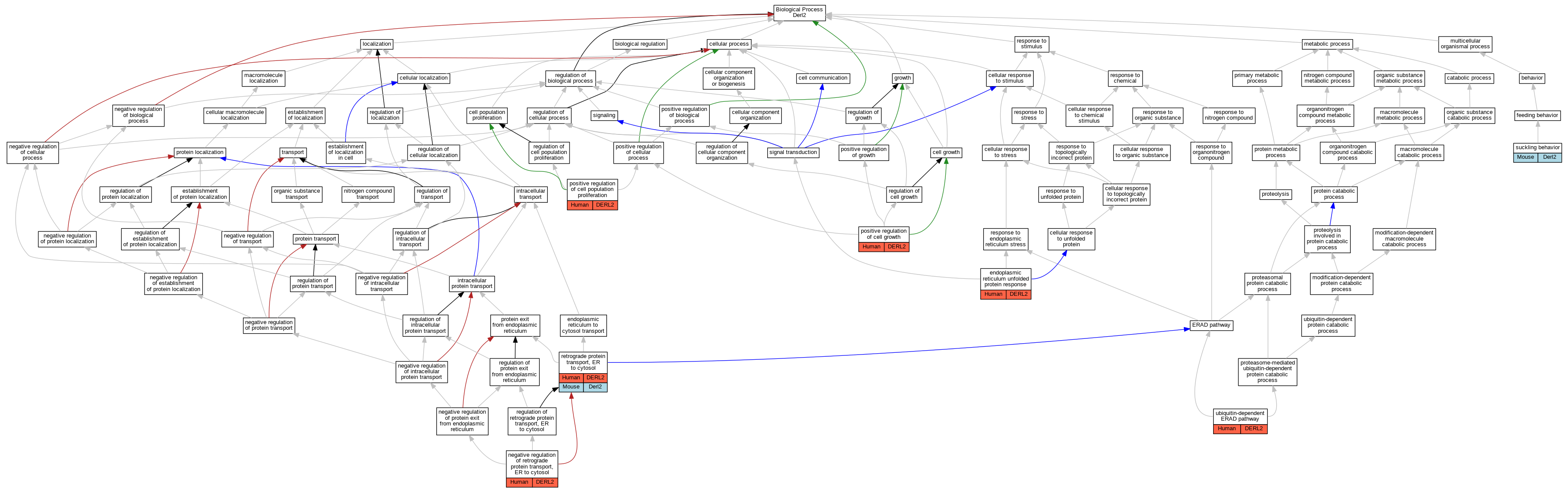Select the ubiquitin-dependent ERAD pathway node
1568x492 pixels.
coord(1240,416)
